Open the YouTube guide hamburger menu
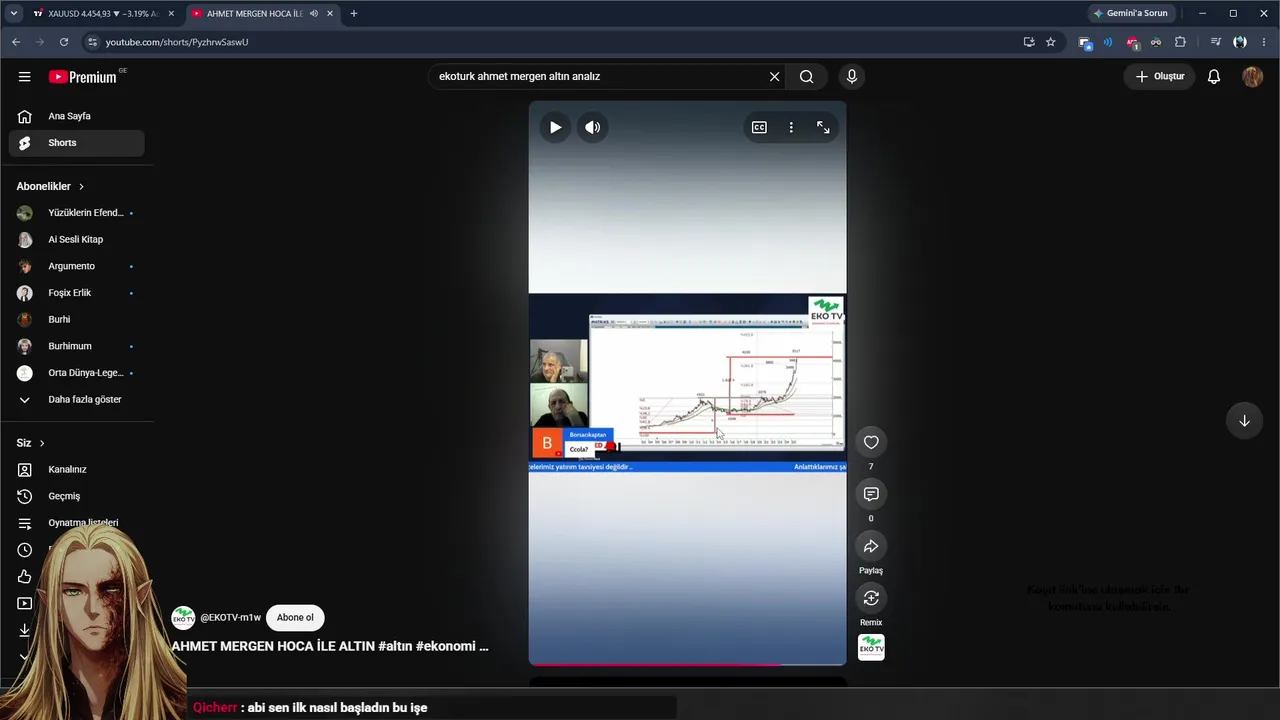 24,76
